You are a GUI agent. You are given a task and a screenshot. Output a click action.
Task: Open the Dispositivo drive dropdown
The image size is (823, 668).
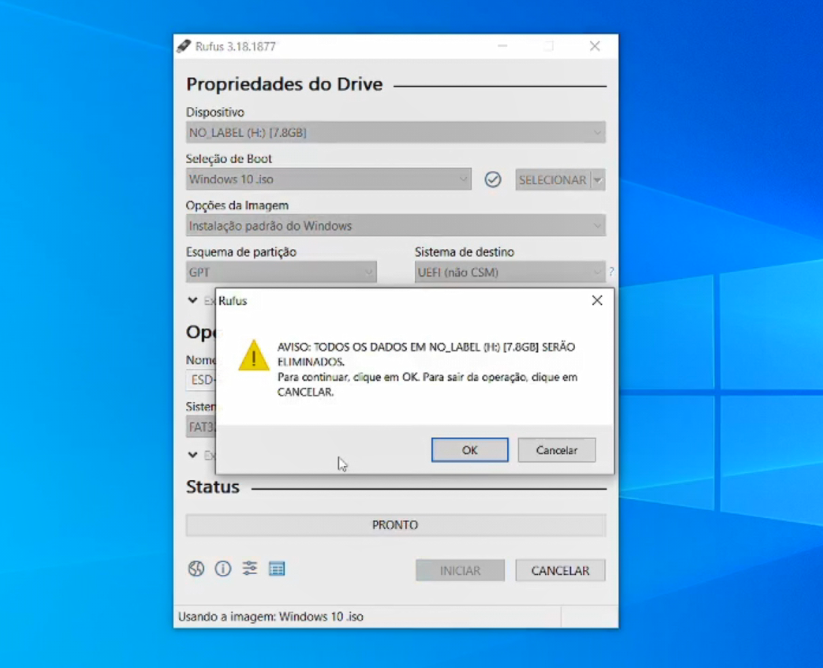396,132
